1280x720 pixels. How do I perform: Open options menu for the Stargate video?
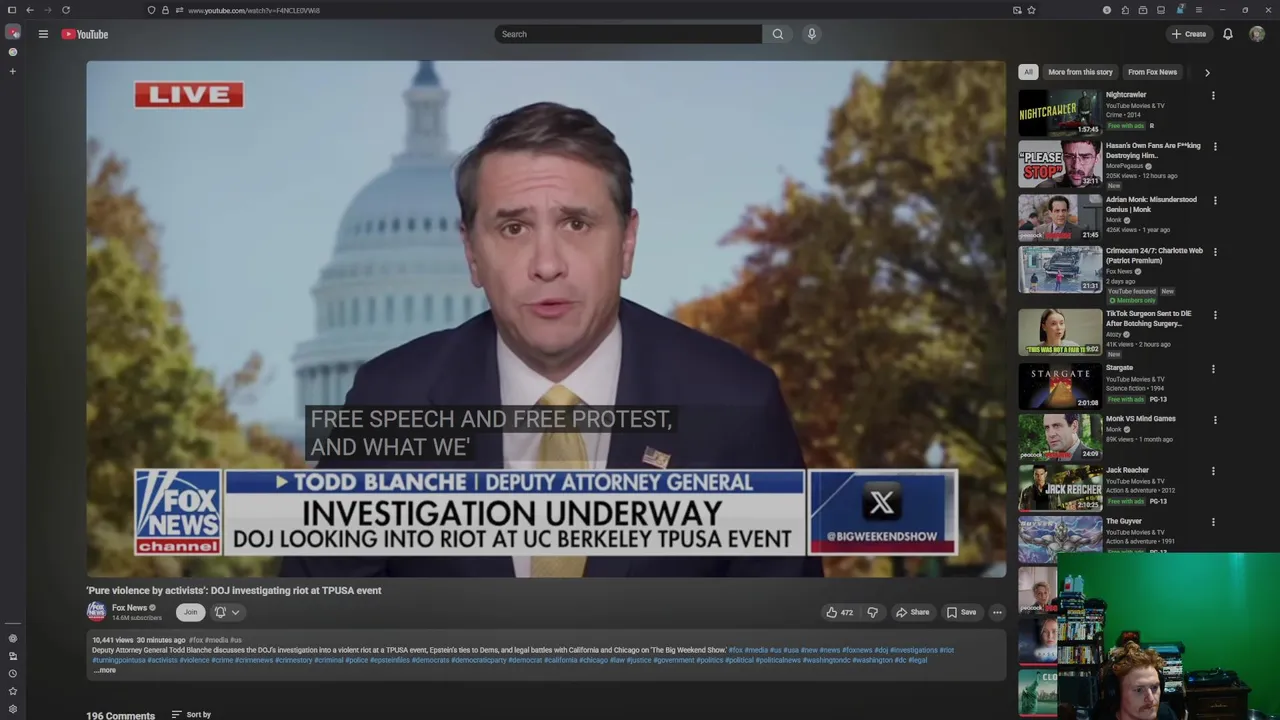point(1215,369)
